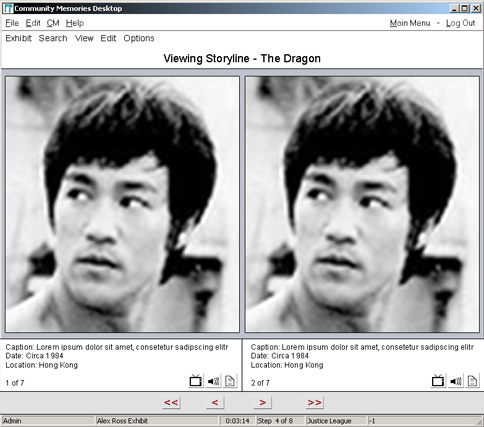Jump to first with << button
The image size is (484, 427).
coord(171,403)
